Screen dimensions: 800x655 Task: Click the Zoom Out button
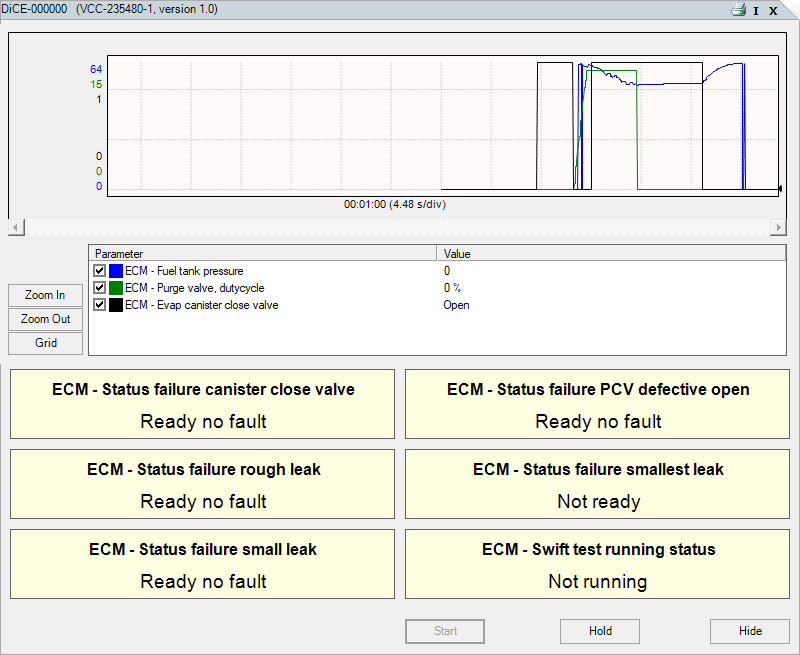45,319
